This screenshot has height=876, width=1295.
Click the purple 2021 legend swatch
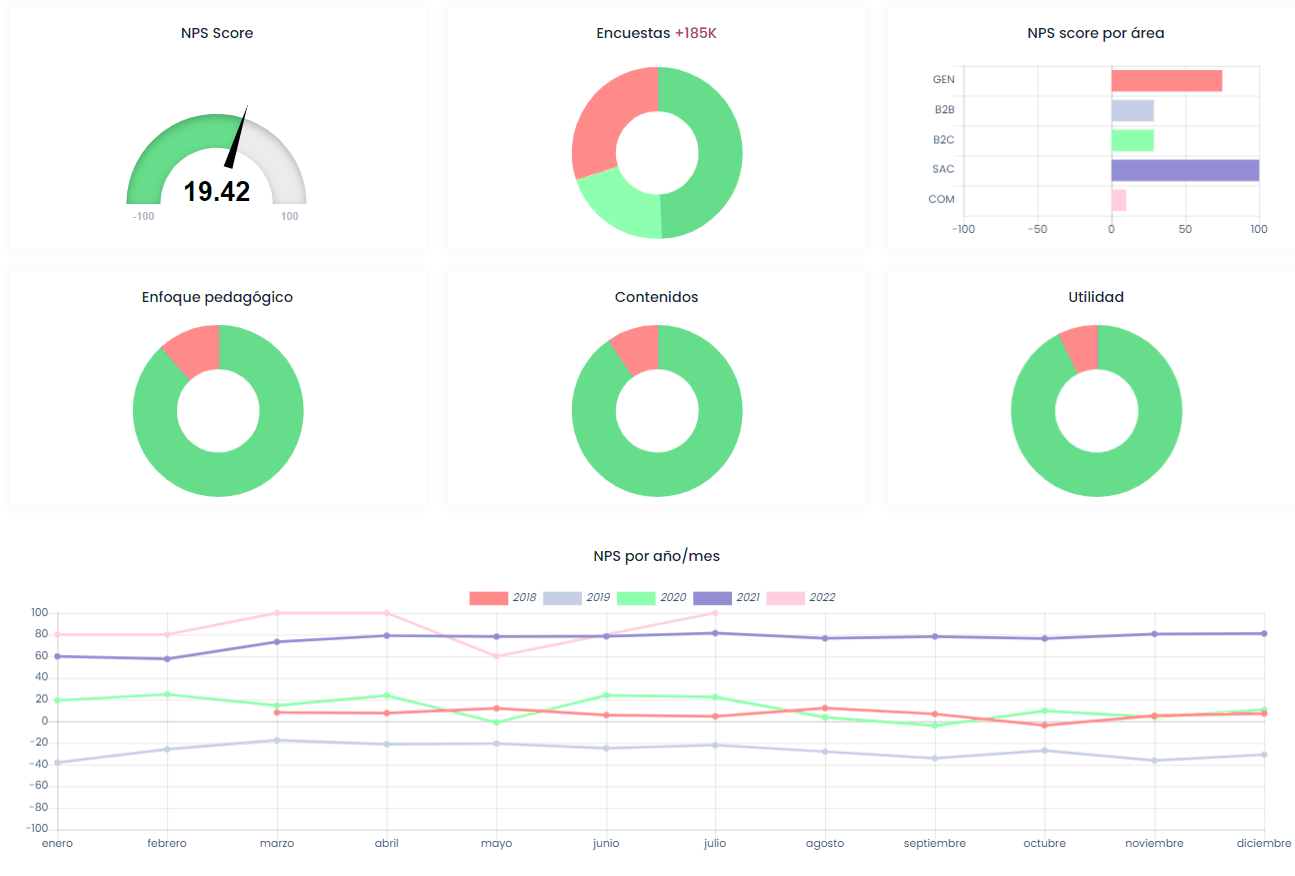712,598
